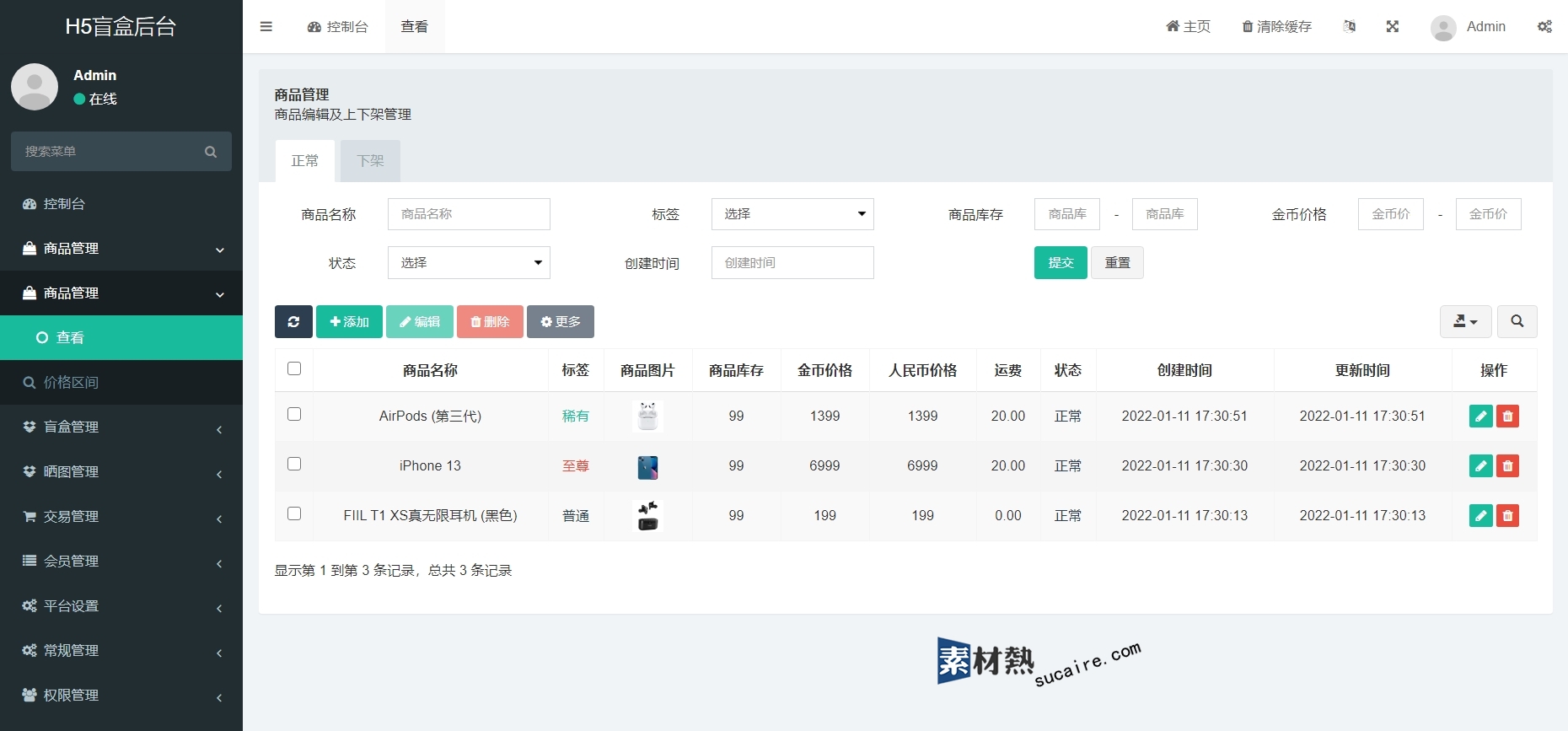The width and height of the screenshot is (1568, 731).
Task: Open the settings gears icon at top right
Action: coord(1544,26)
